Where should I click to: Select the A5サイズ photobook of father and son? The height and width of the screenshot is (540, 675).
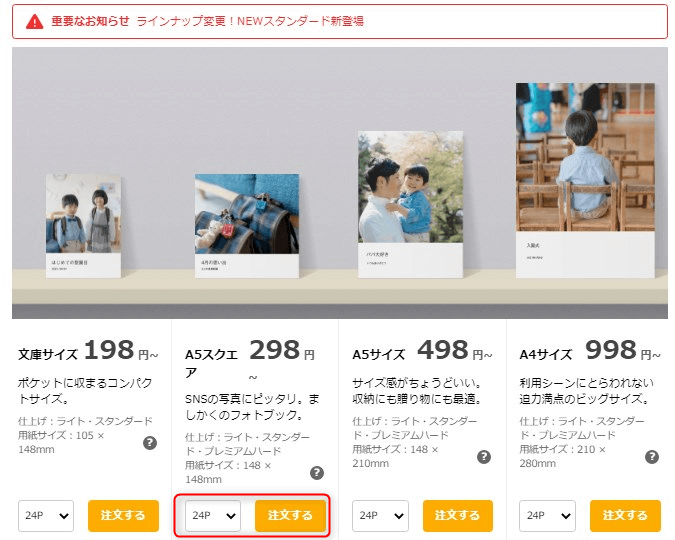[410, 204]
